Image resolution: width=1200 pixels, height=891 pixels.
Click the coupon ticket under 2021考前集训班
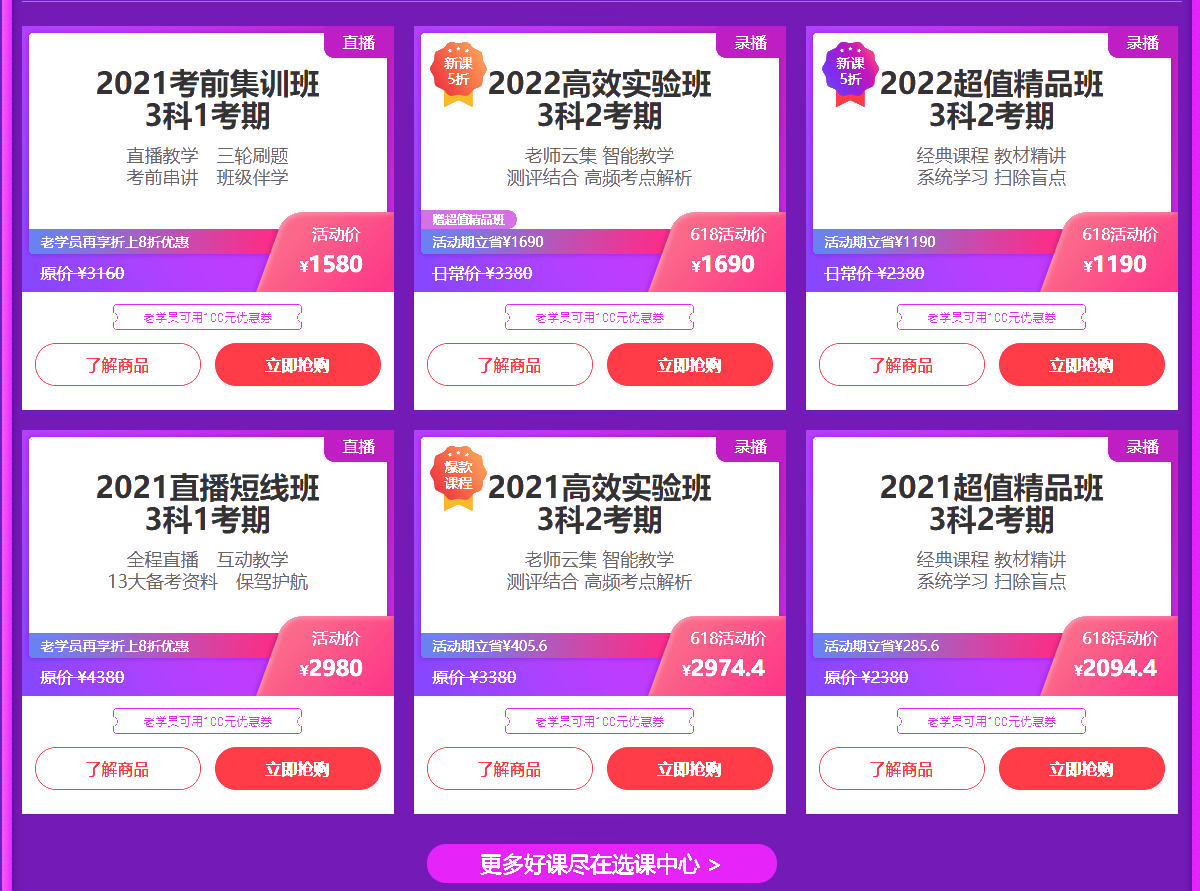click(207, 317)
